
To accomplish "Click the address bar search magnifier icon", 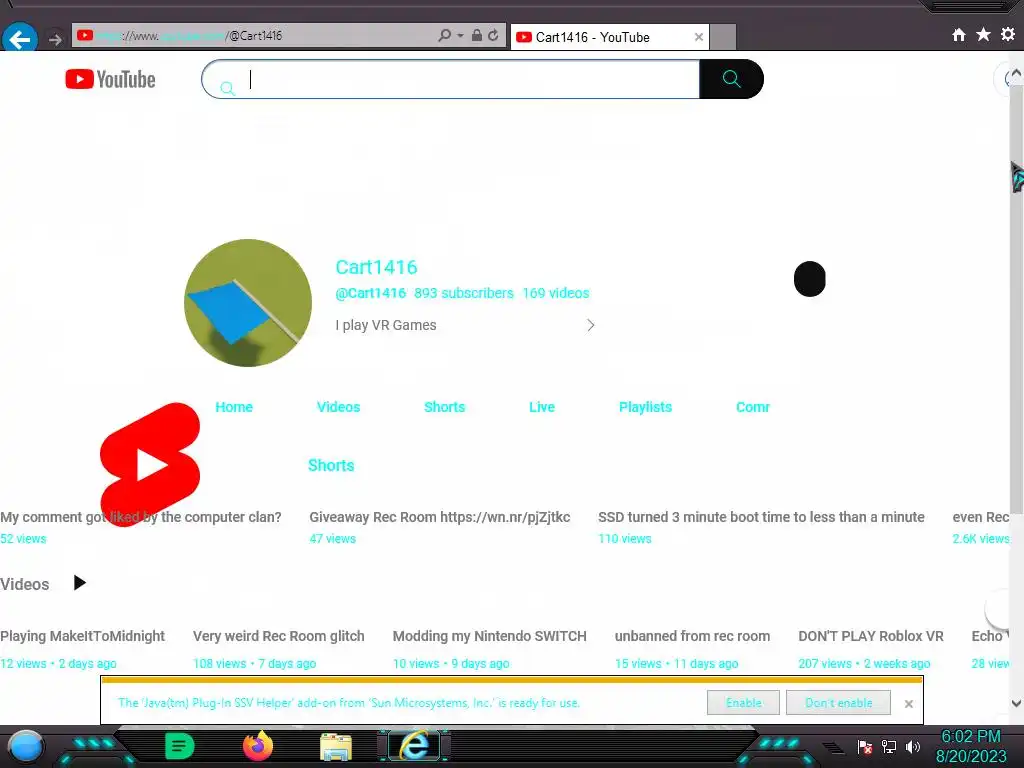I will (445, 35).
